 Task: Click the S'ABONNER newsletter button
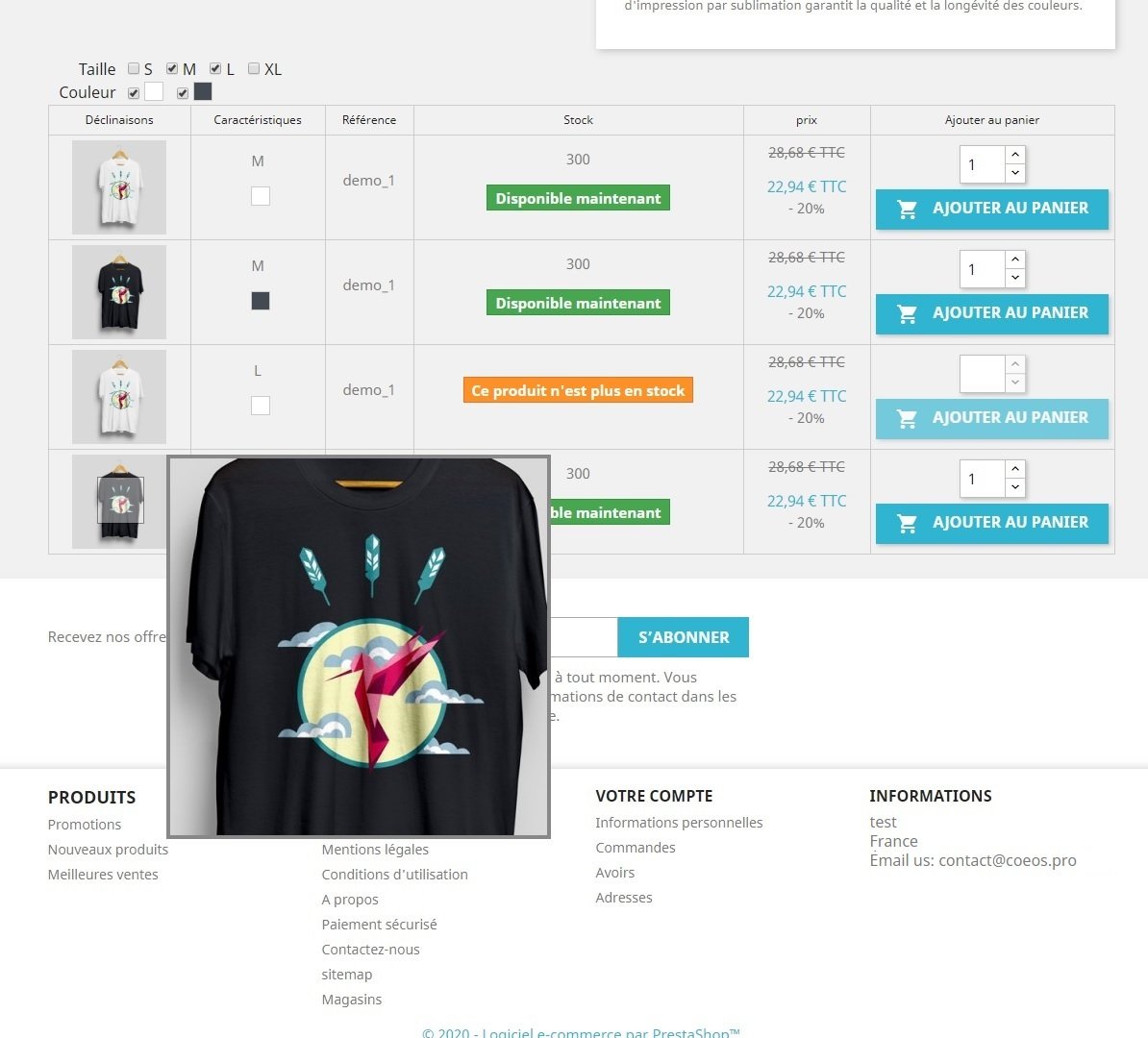coord(683,637)
